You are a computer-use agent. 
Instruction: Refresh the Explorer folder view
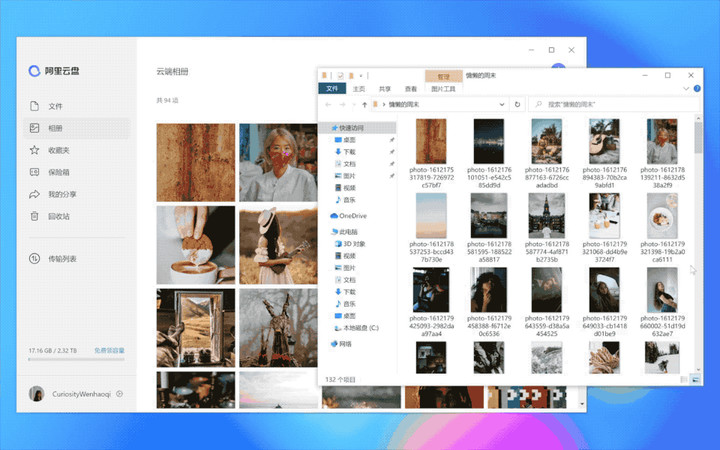(517, 104)
